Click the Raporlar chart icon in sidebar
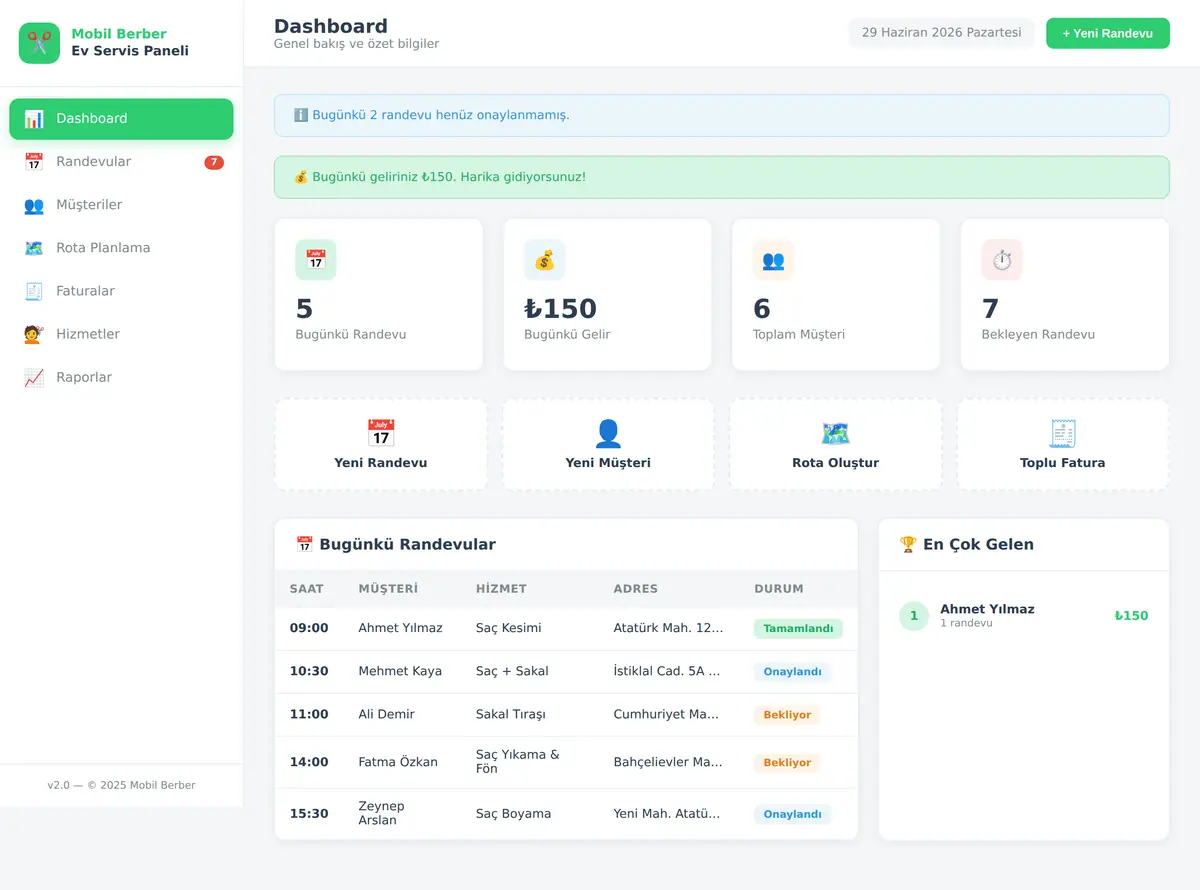Viewport: 1200px width, 890px height. click(x=34, y=377)
